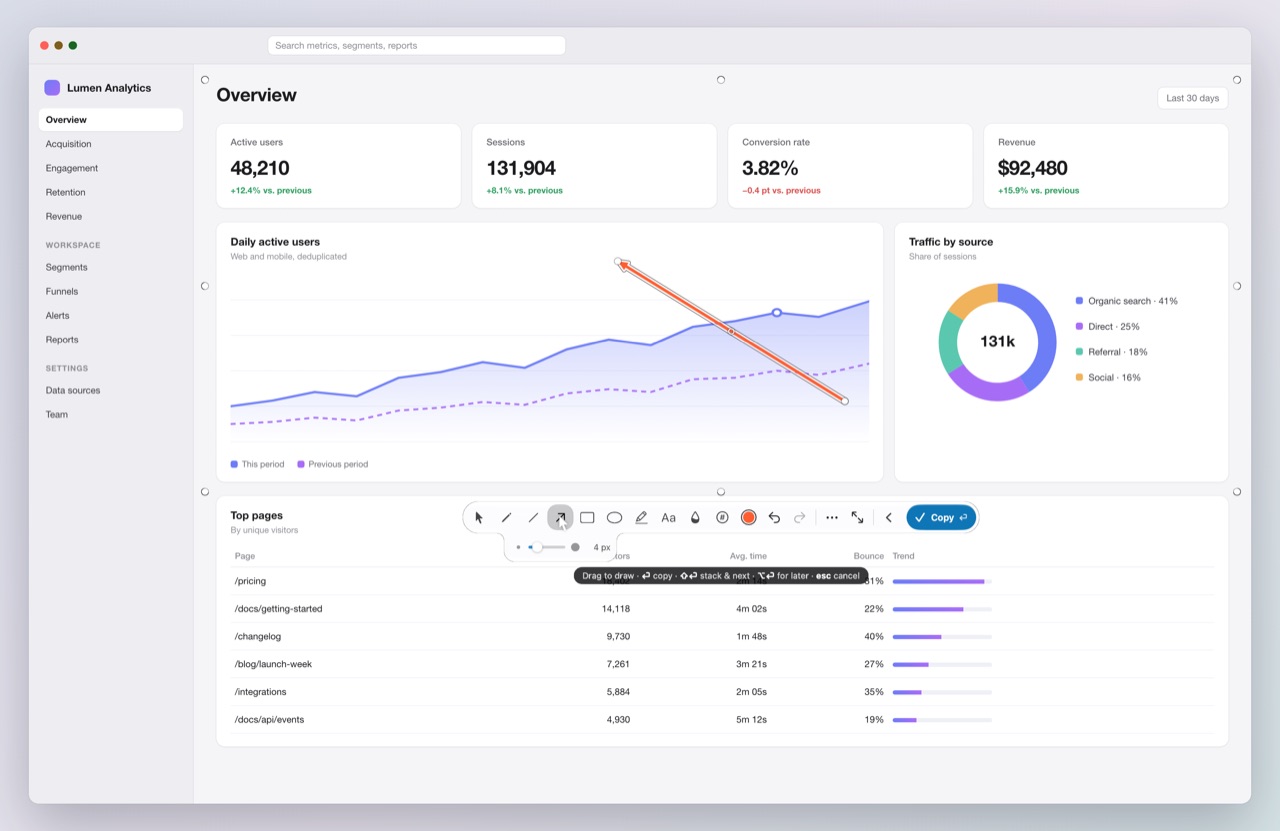Choose the thick-stroke pen drawing tool

click(x=506, y=517)
